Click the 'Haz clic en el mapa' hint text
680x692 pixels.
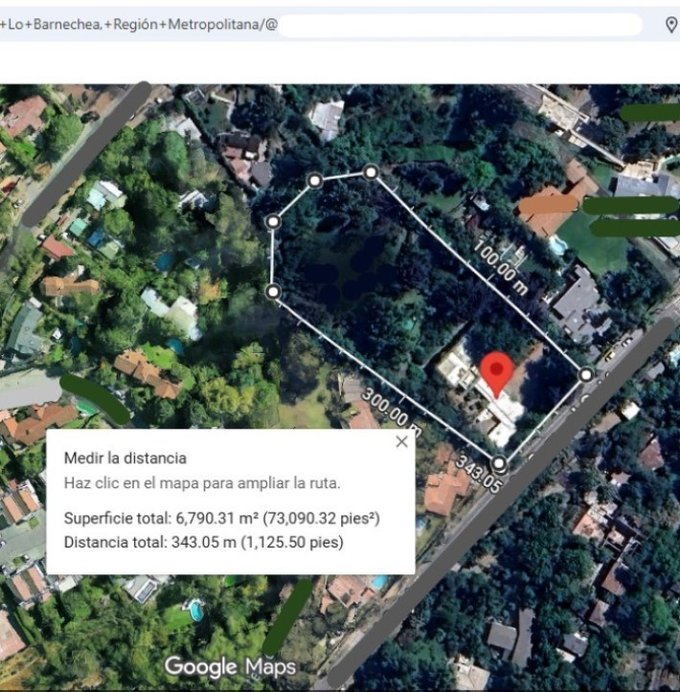coord(202,482)
